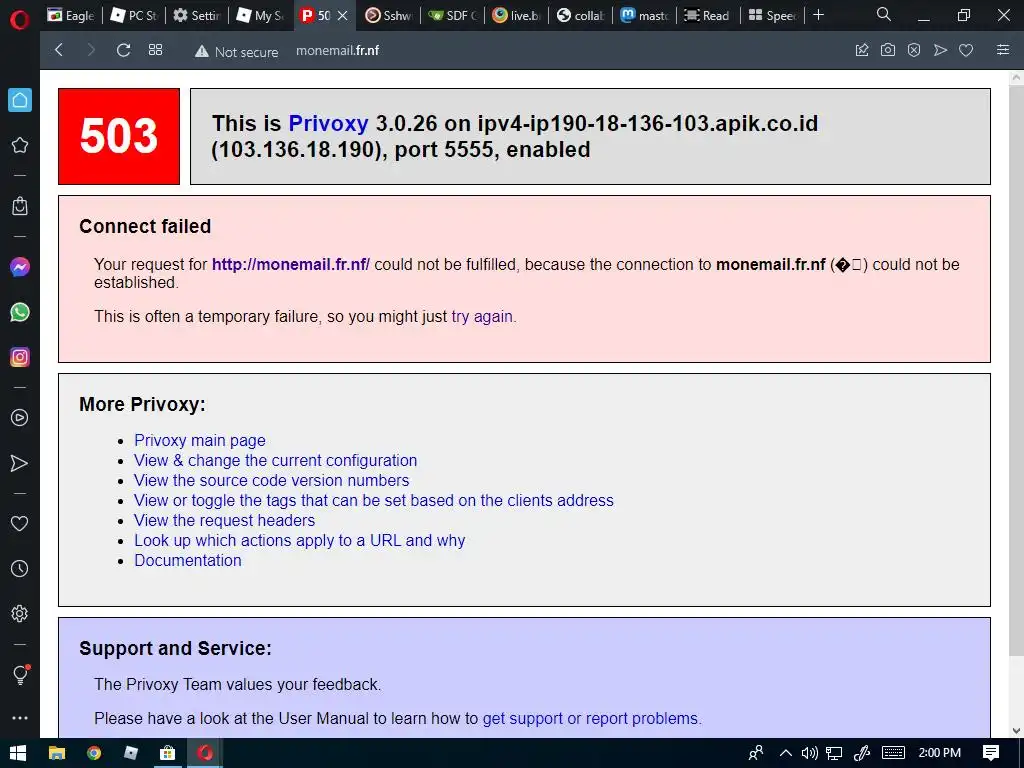This screenshot has height=768, width=1024.
Task: Switch to the Settings tab
Action: pos(197,15)
